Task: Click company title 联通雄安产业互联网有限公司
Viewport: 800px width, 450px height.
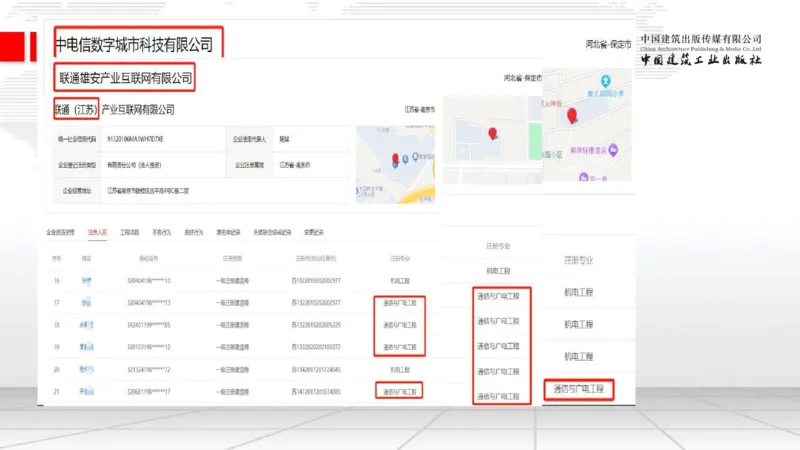Action: coord(126,78)
